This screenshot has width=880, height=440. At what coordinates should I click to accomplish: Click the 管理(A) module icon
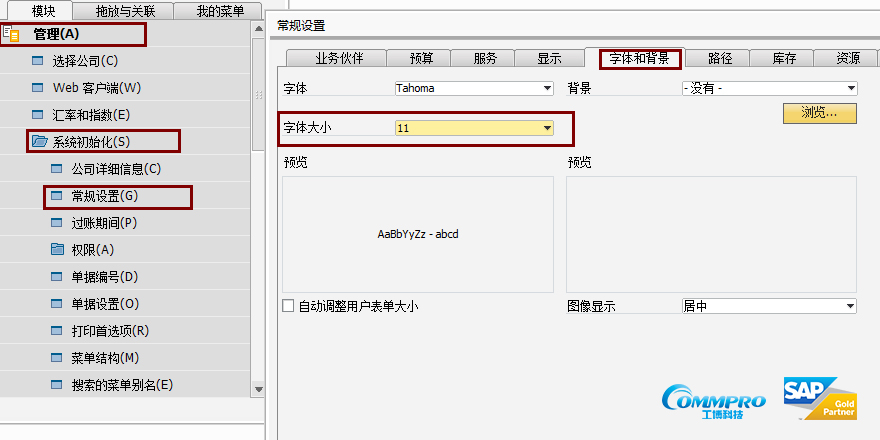(11, 34)
